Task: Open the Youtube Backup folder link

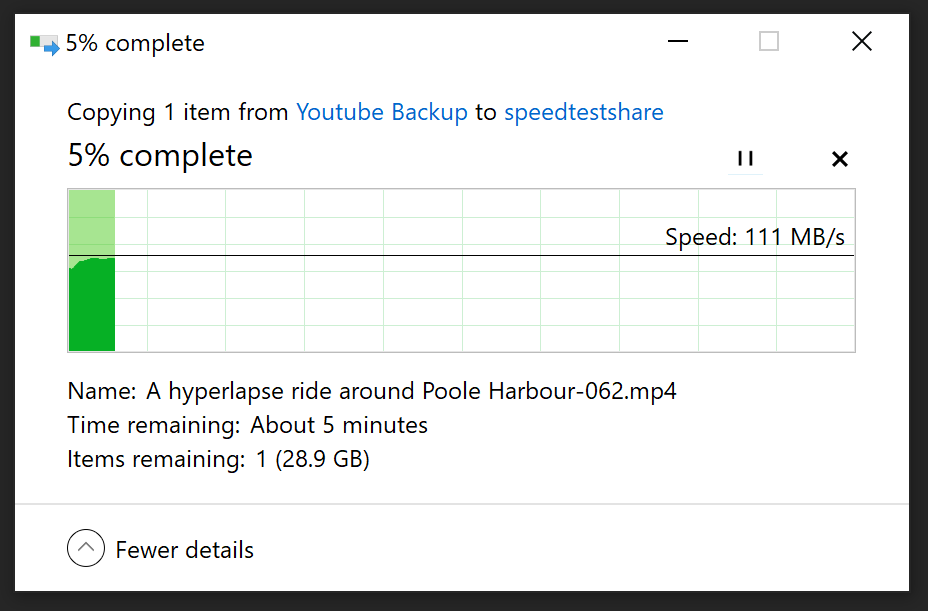Action: pyautogui.click(x=382, y=112)
